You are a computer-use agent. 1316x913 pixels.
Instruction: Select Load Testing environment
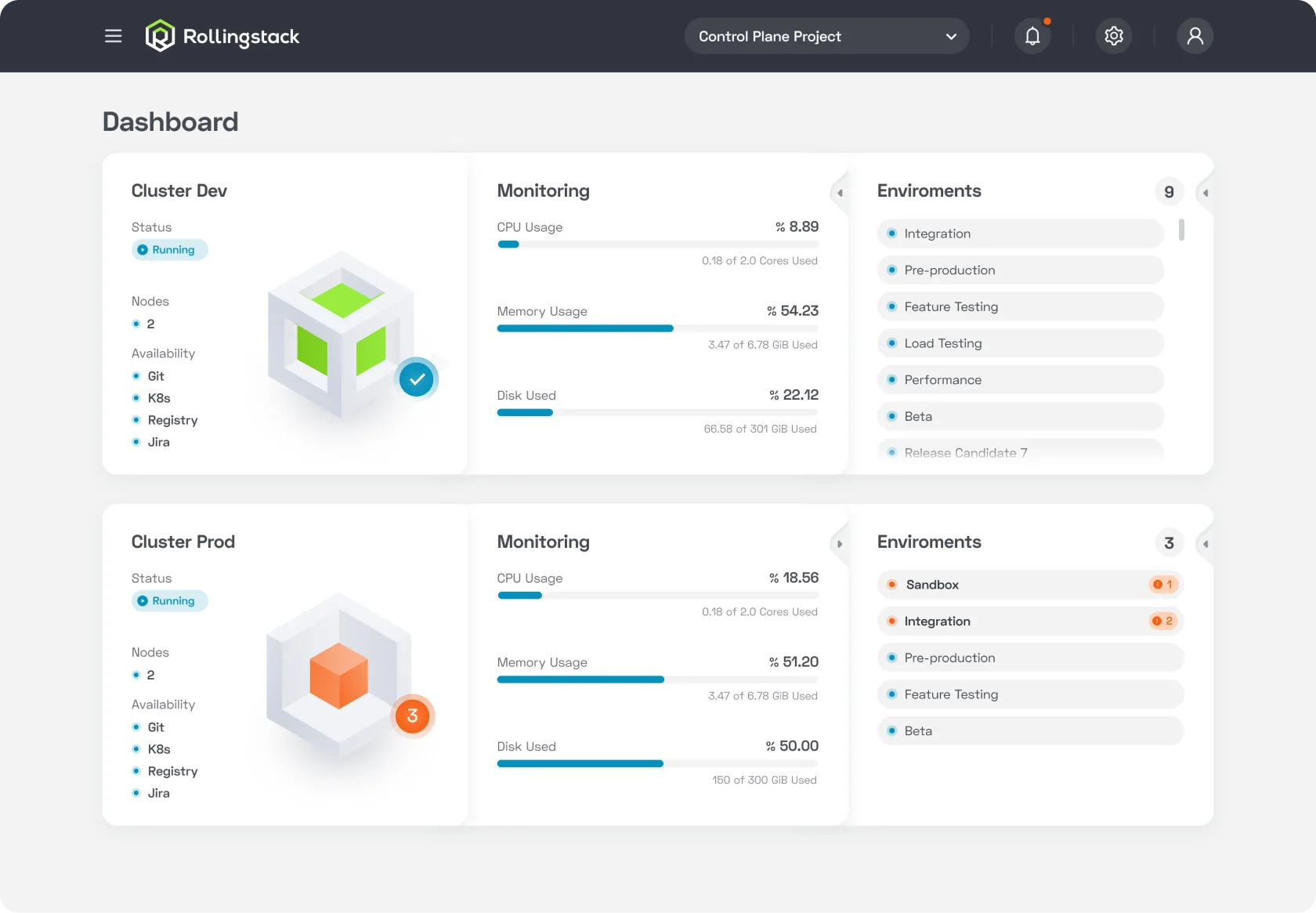coord(1021,343)
